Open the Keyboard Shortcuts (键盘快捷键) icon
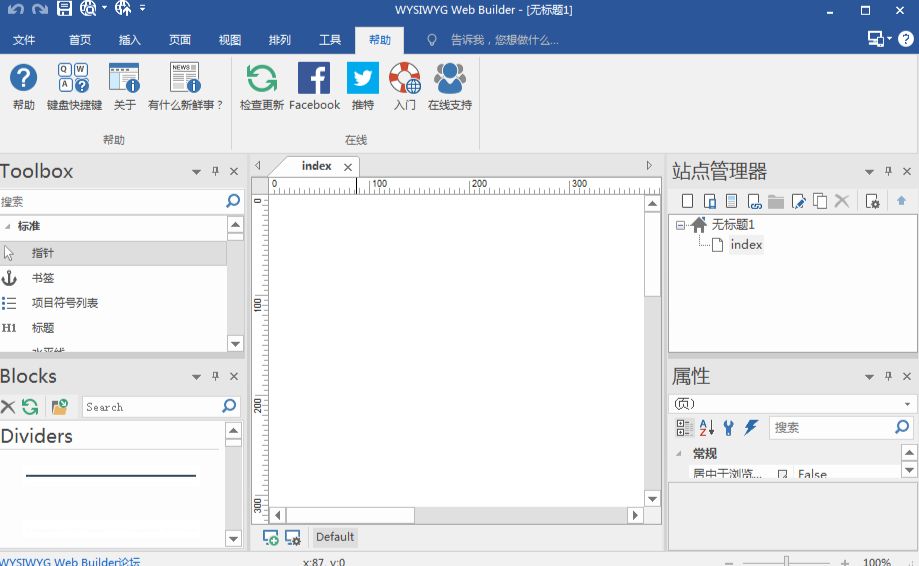The image size is (919, 566). coord(74,80)
